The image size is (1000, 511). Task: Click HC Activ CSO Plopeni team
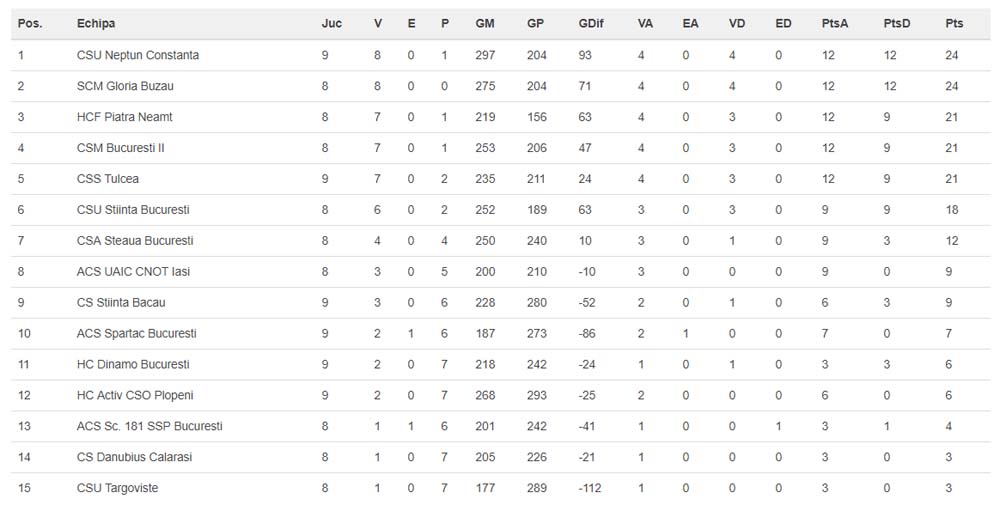pos(135,395)
